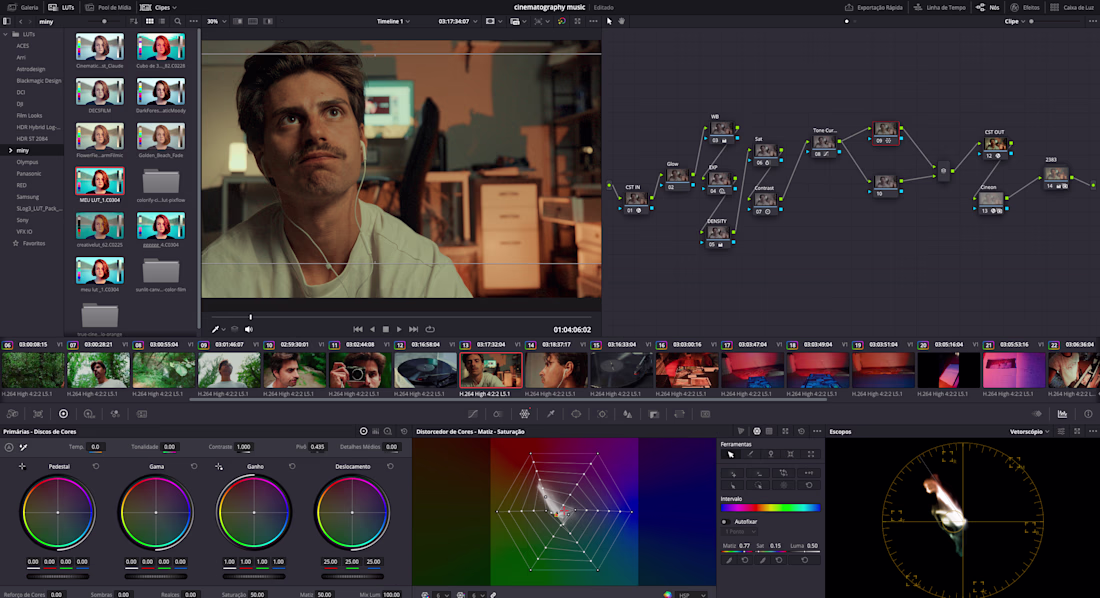Click the LUT browser search icon
This screenshot has height=598, width=1100.
click(x=177, y=22)
